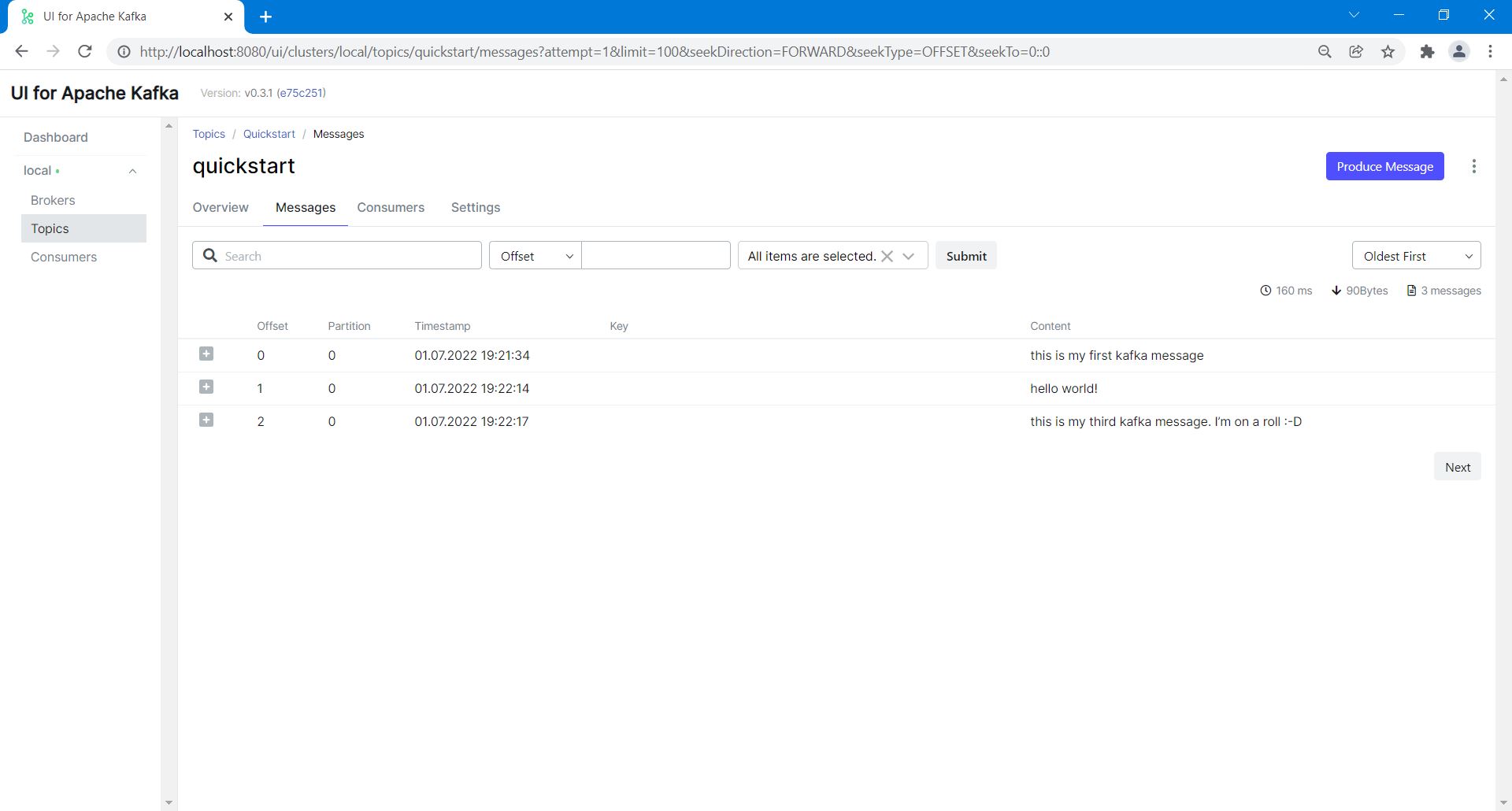1512x811 pixels.
Task: Click the Produce Message button
Action: 1384,166
